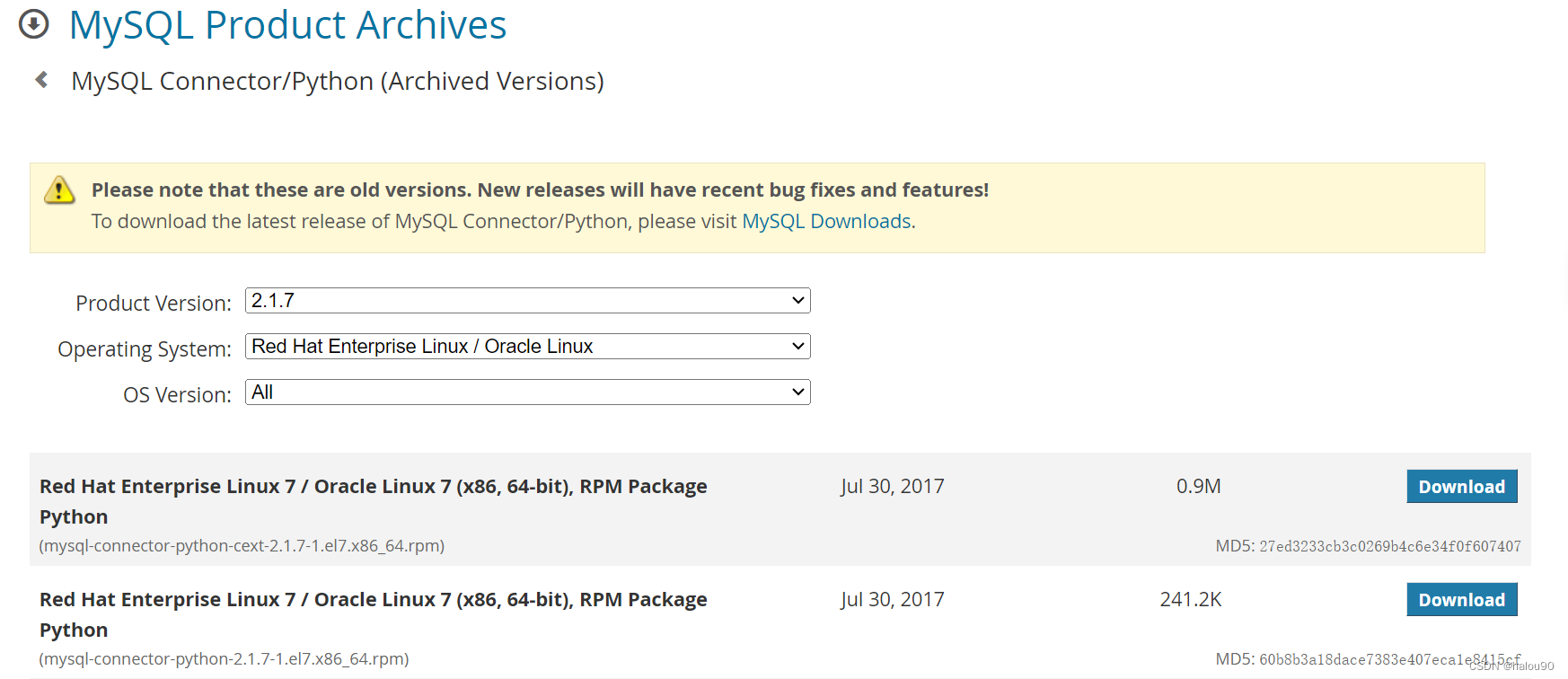Select the 0.9M file size
The image size is (1568, 679).
click(x=1199, y=486)
